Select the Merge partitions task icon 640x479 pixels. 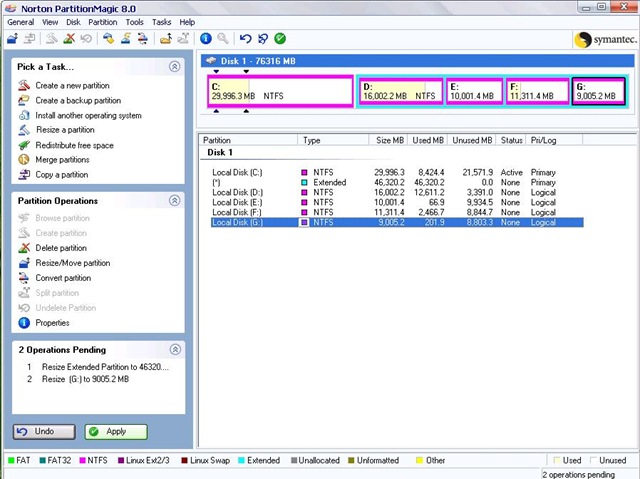coord(25,160)
